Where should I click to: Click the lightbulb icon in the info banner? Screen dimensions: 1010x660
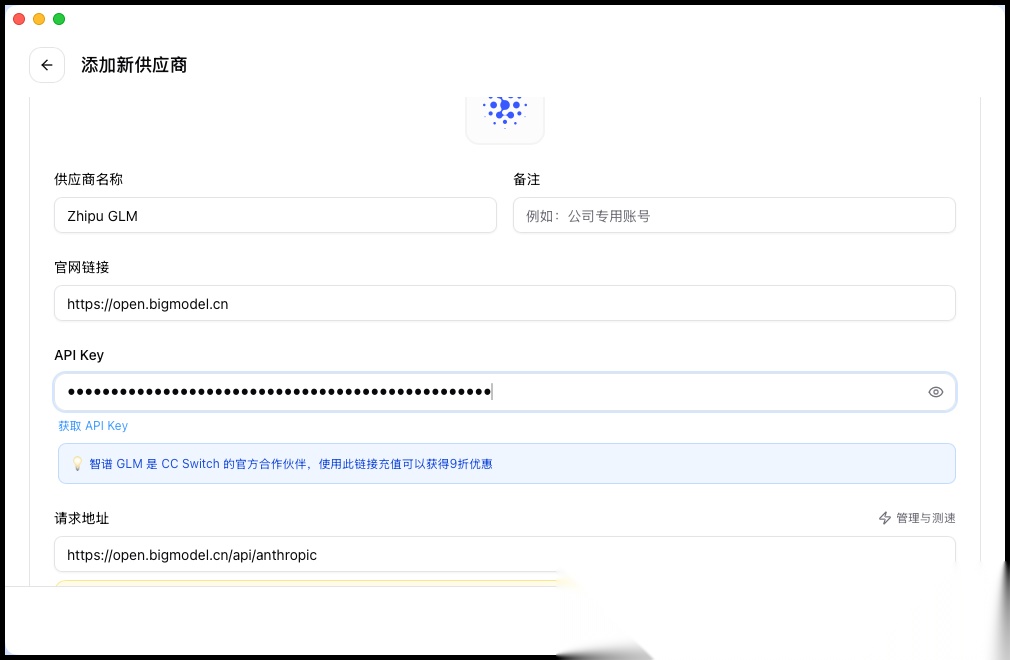pyautogui.click(x=77, y=464)
